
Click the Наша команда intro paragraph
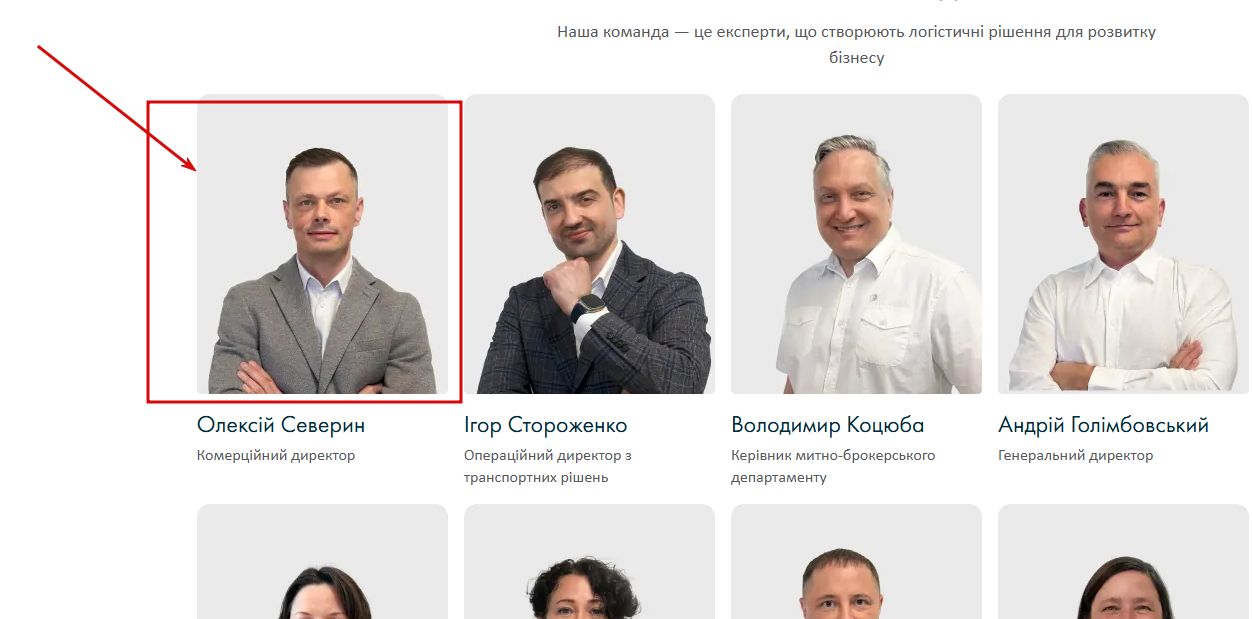(x=856, y=45)
